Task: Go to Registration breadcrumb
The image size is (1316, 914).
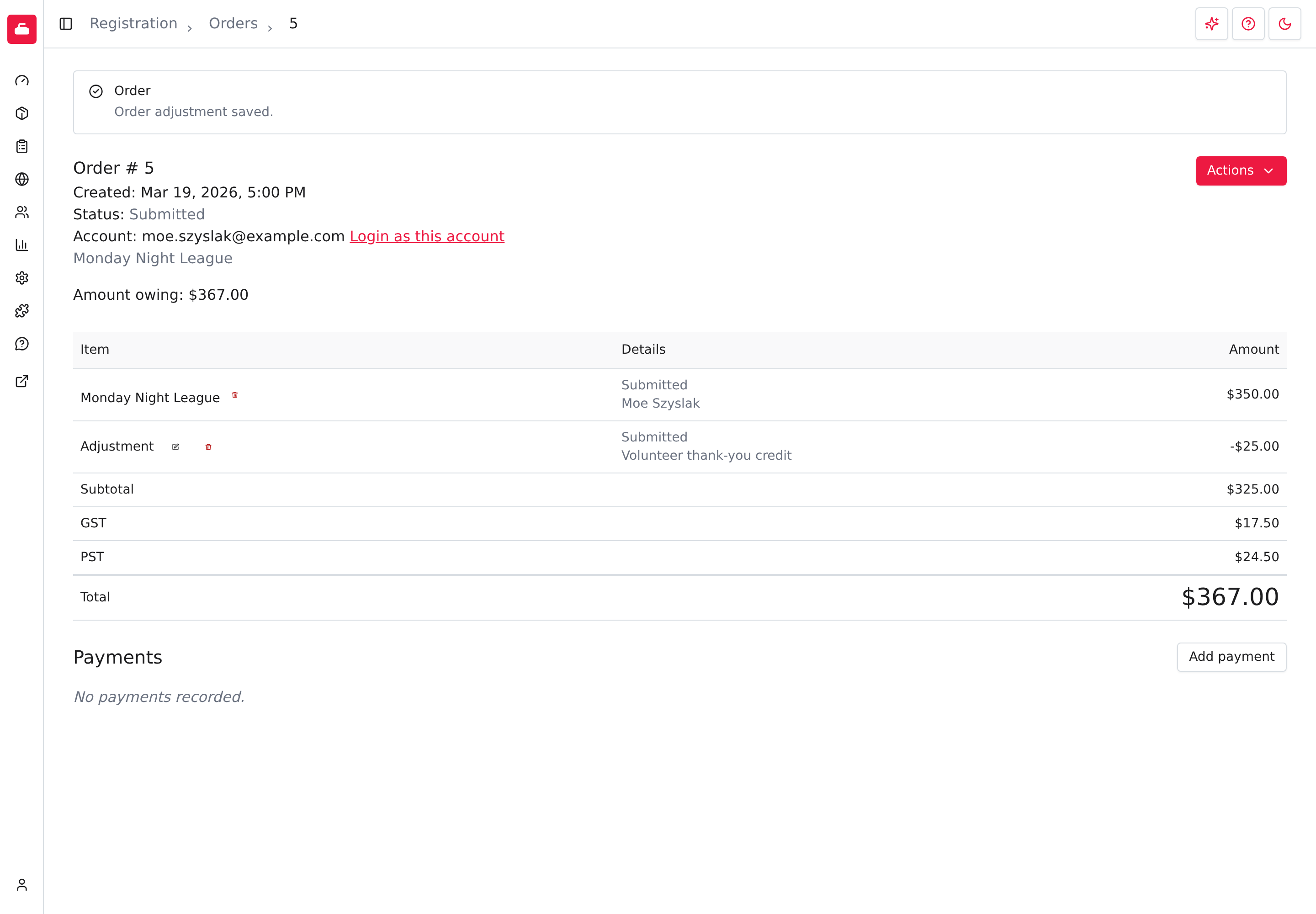Action: [133, 23]
